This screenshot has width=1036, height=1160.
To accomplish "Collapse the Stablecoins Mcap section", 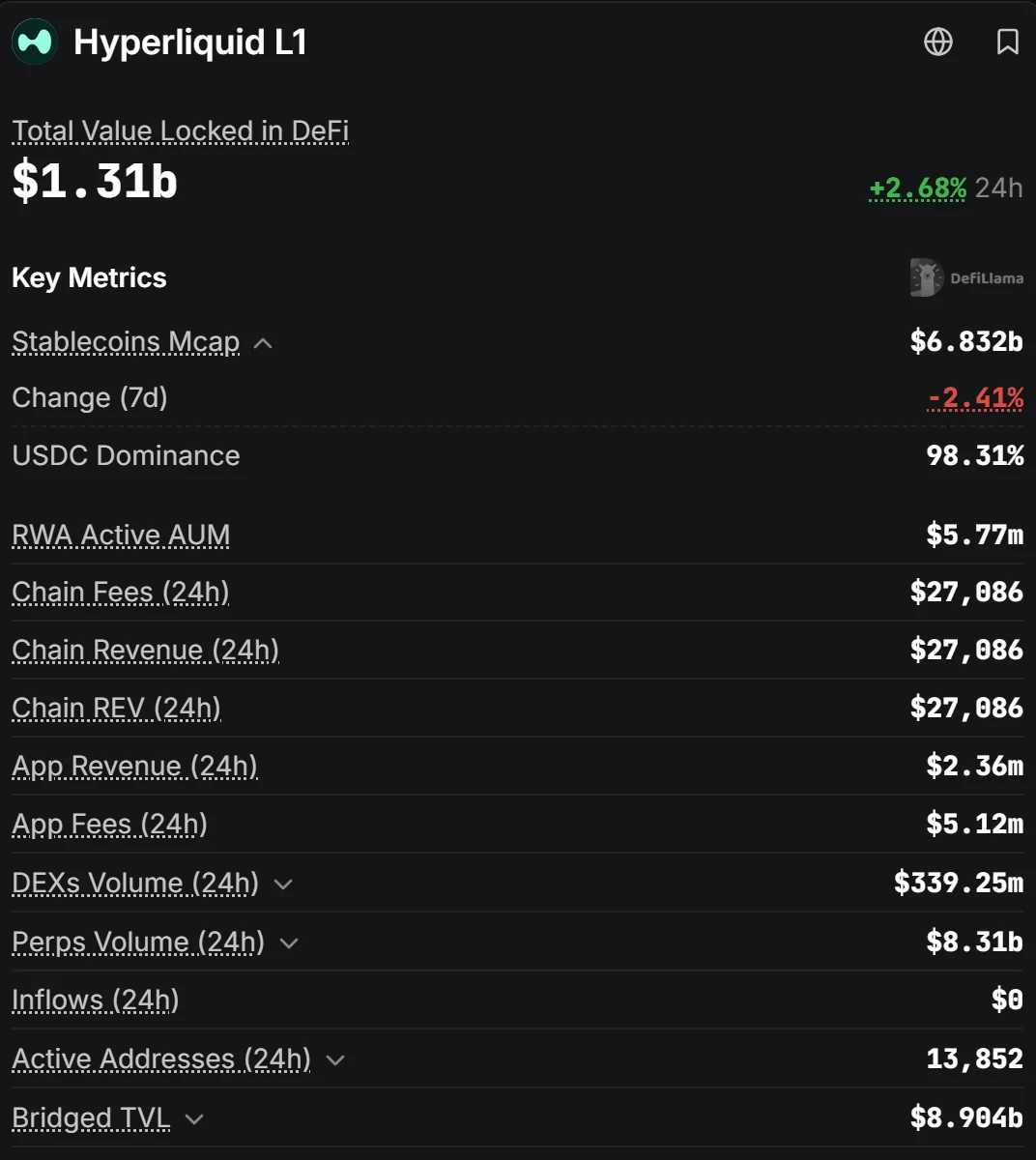I will [263, 343].
